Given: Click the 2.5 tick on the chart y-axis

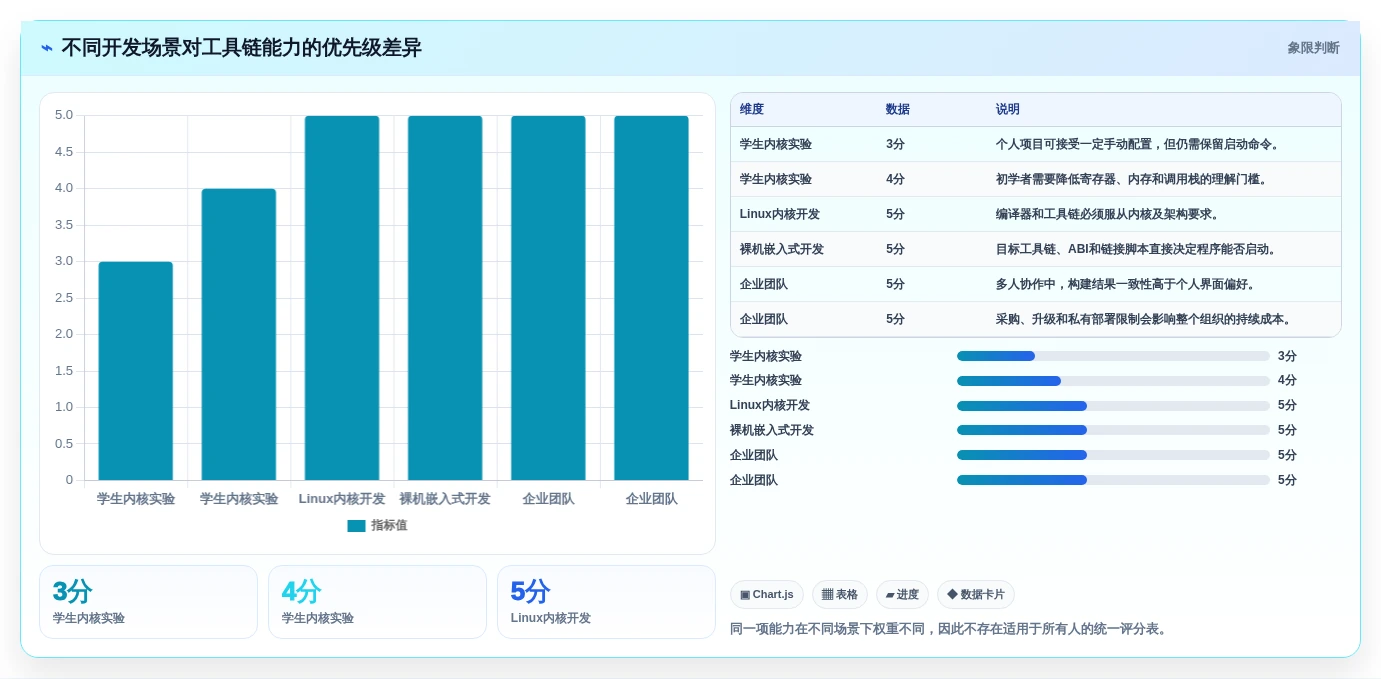Looking at the screenshot, I should pos(64,297).
